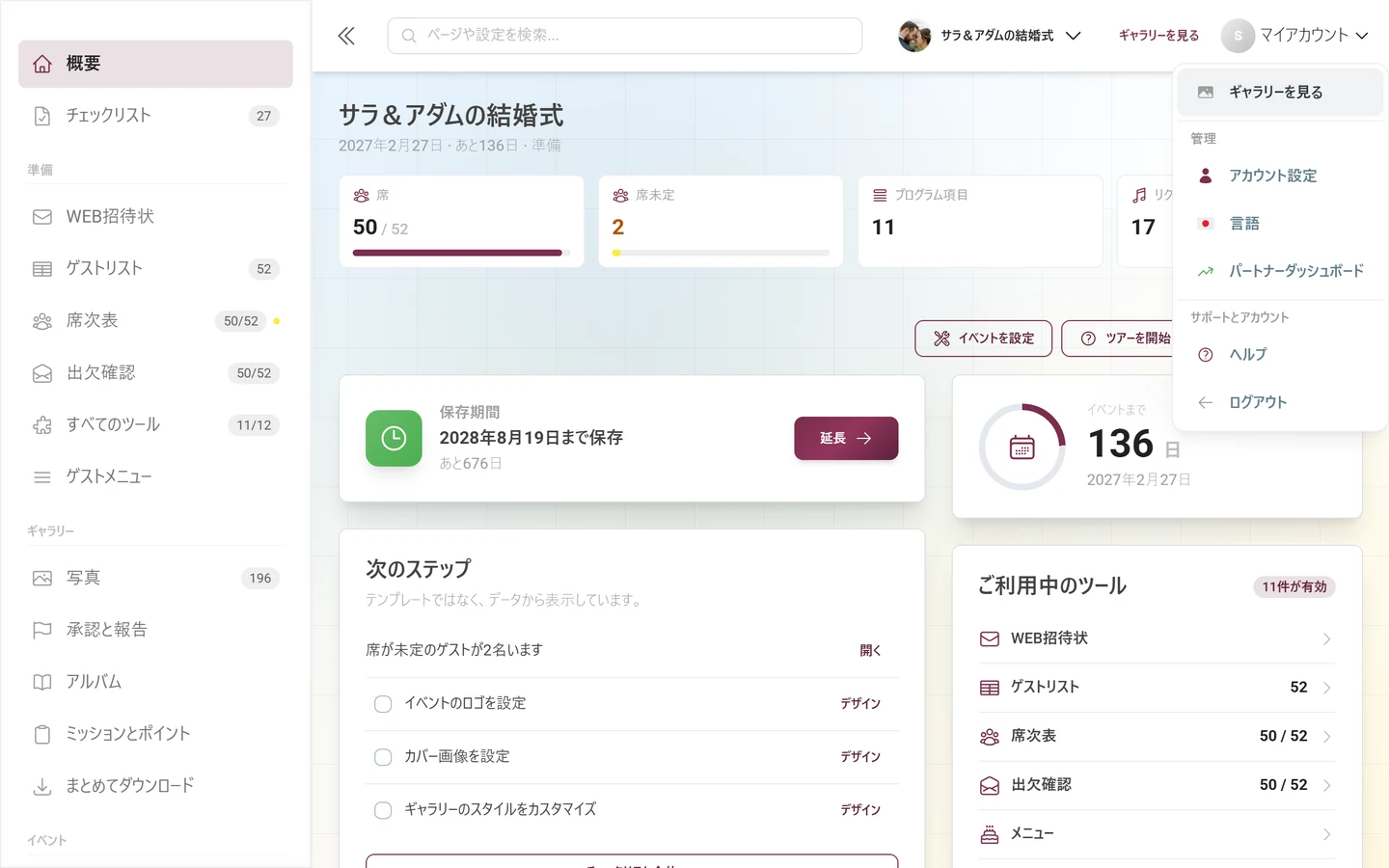1389x868 pixels.
Task: Click the people icon beside 席次表 in sidebar
Action: (42, 321)
